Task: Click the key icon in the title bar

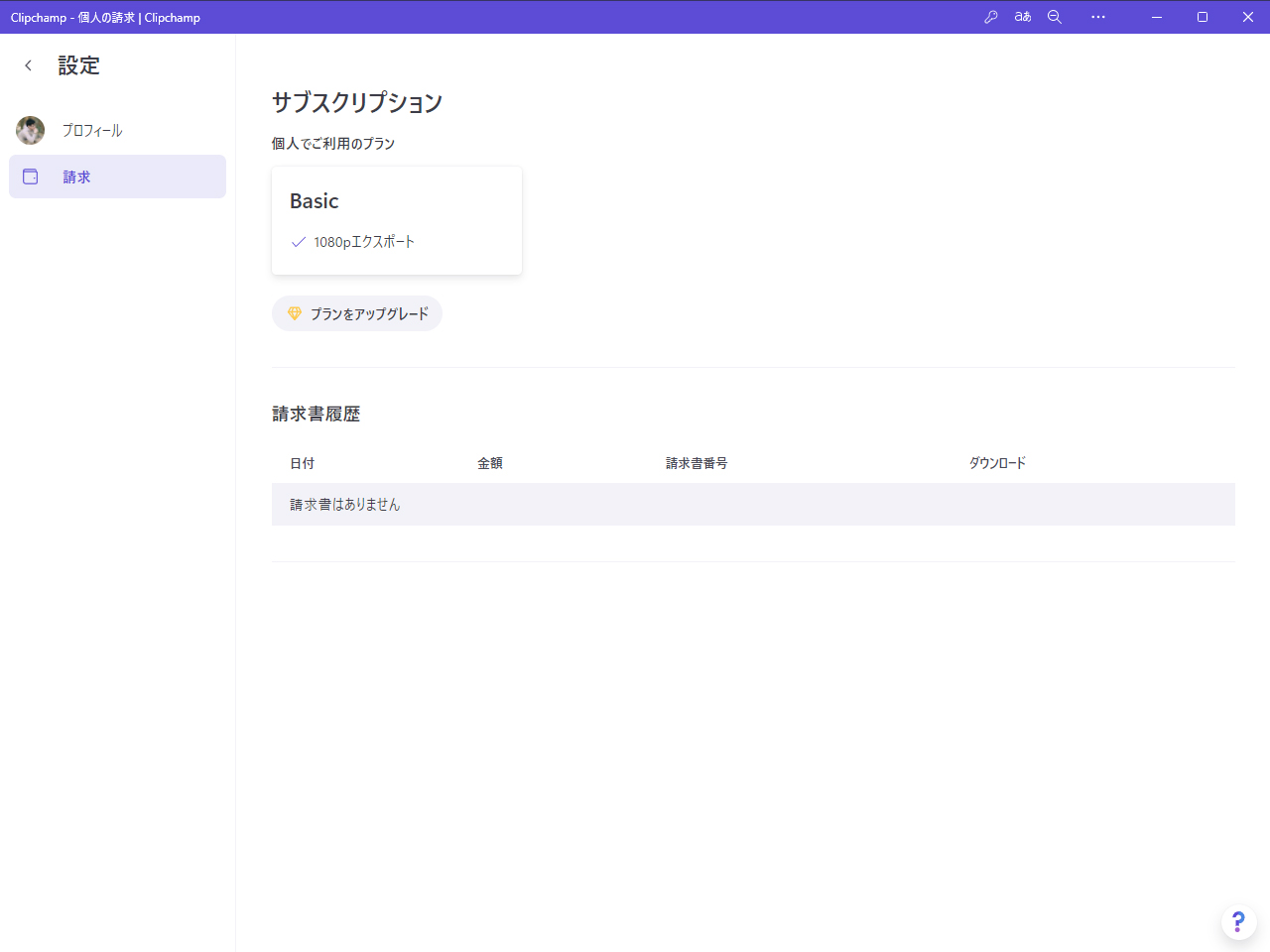Action: (x=990, y=16)
